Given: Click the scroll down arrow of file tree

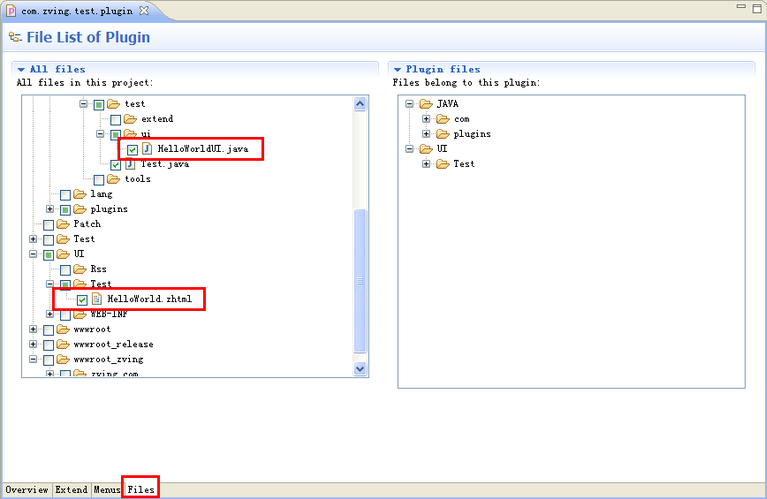Looking at the screenshot, I should [x=360, y=368].
